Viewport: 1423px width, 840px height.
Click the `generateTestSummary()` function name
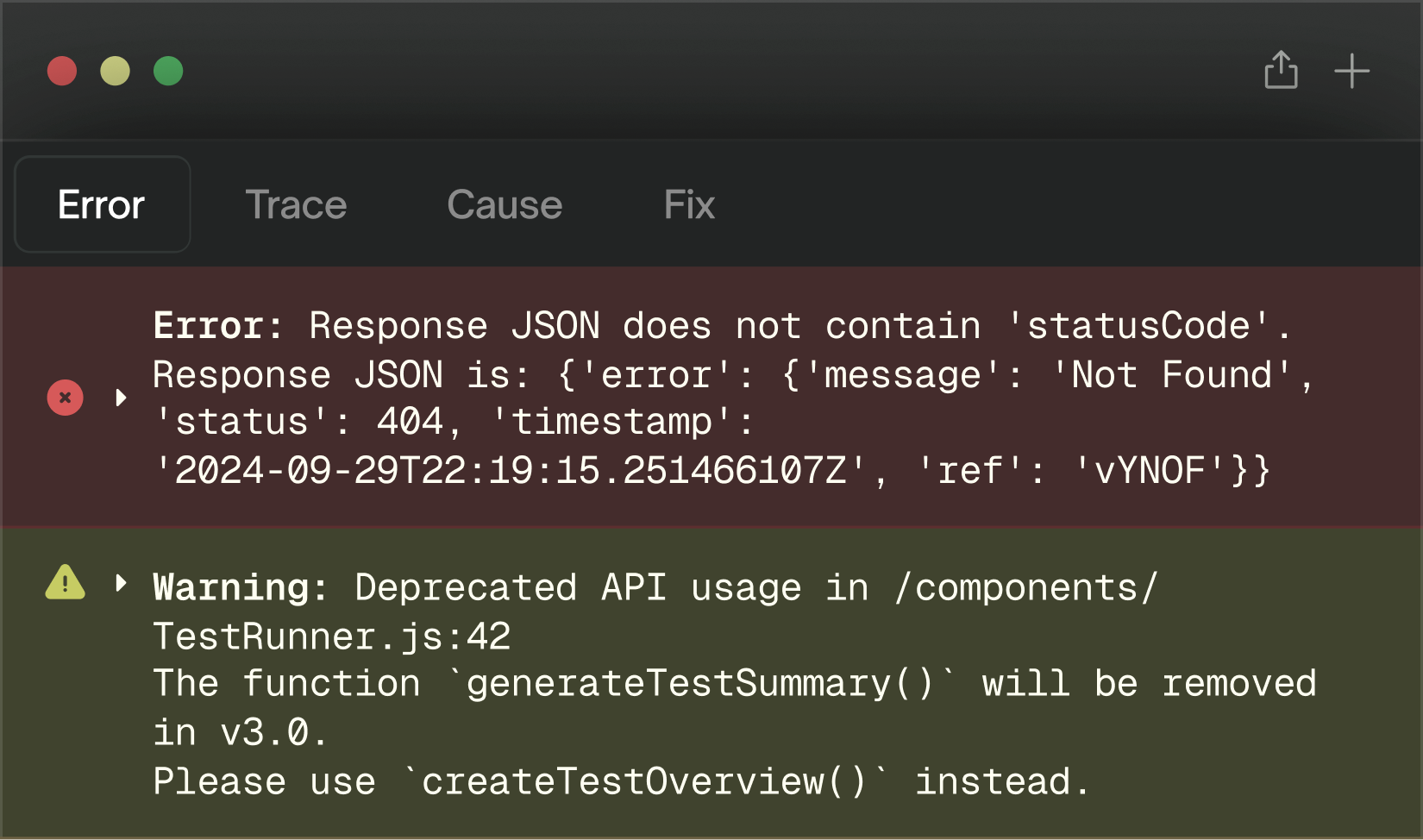[701, 683]
